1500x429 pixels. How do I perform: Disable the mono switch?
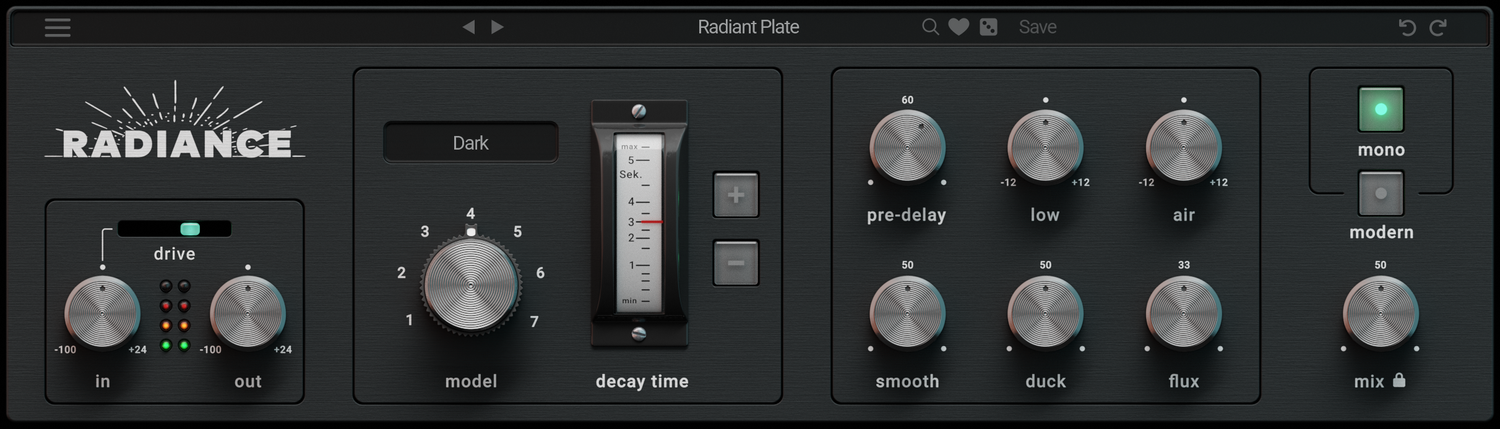pyautogui.click(x=1381, y=110)
